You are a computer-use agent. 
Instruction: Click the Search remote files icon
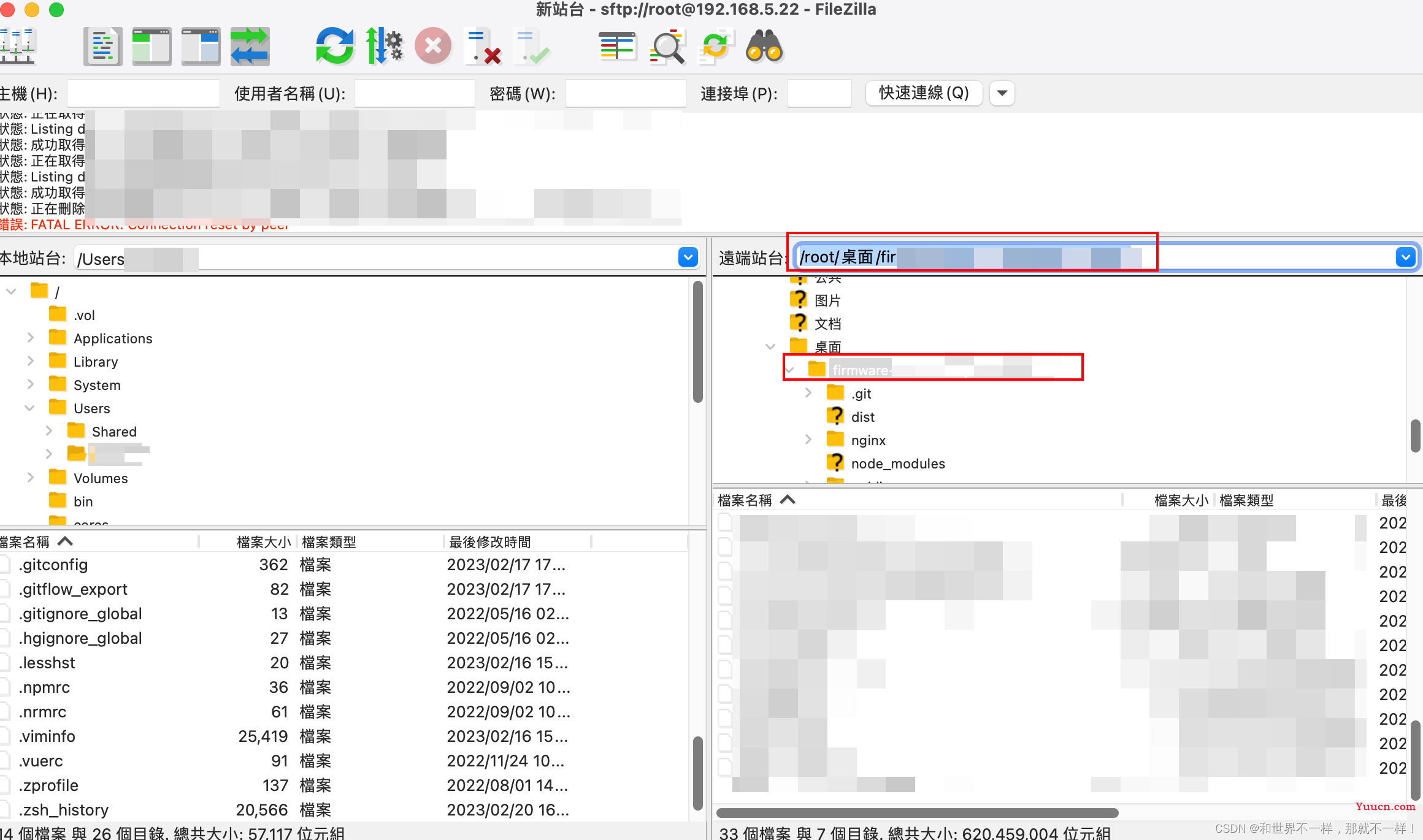[x=766, y=46]
